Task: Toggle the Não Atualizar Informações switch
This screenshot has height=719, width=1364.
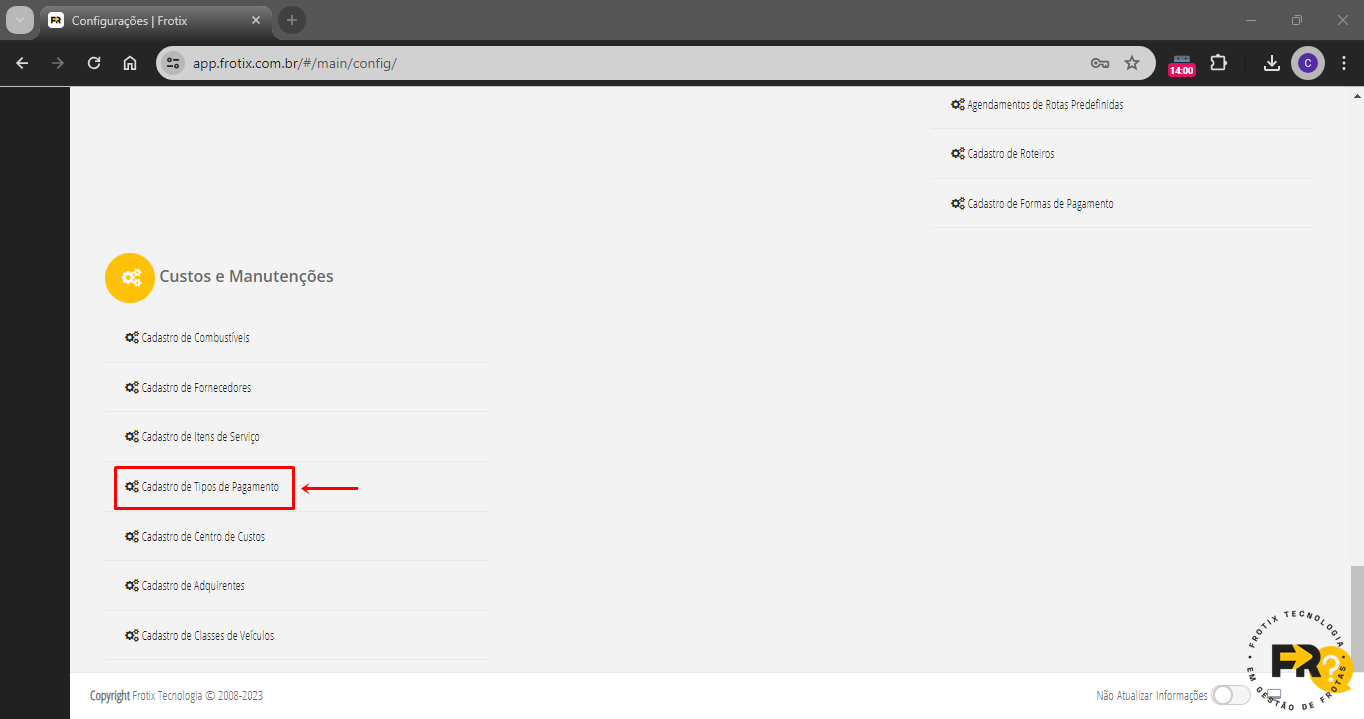Action: (x=1230, y=695)
